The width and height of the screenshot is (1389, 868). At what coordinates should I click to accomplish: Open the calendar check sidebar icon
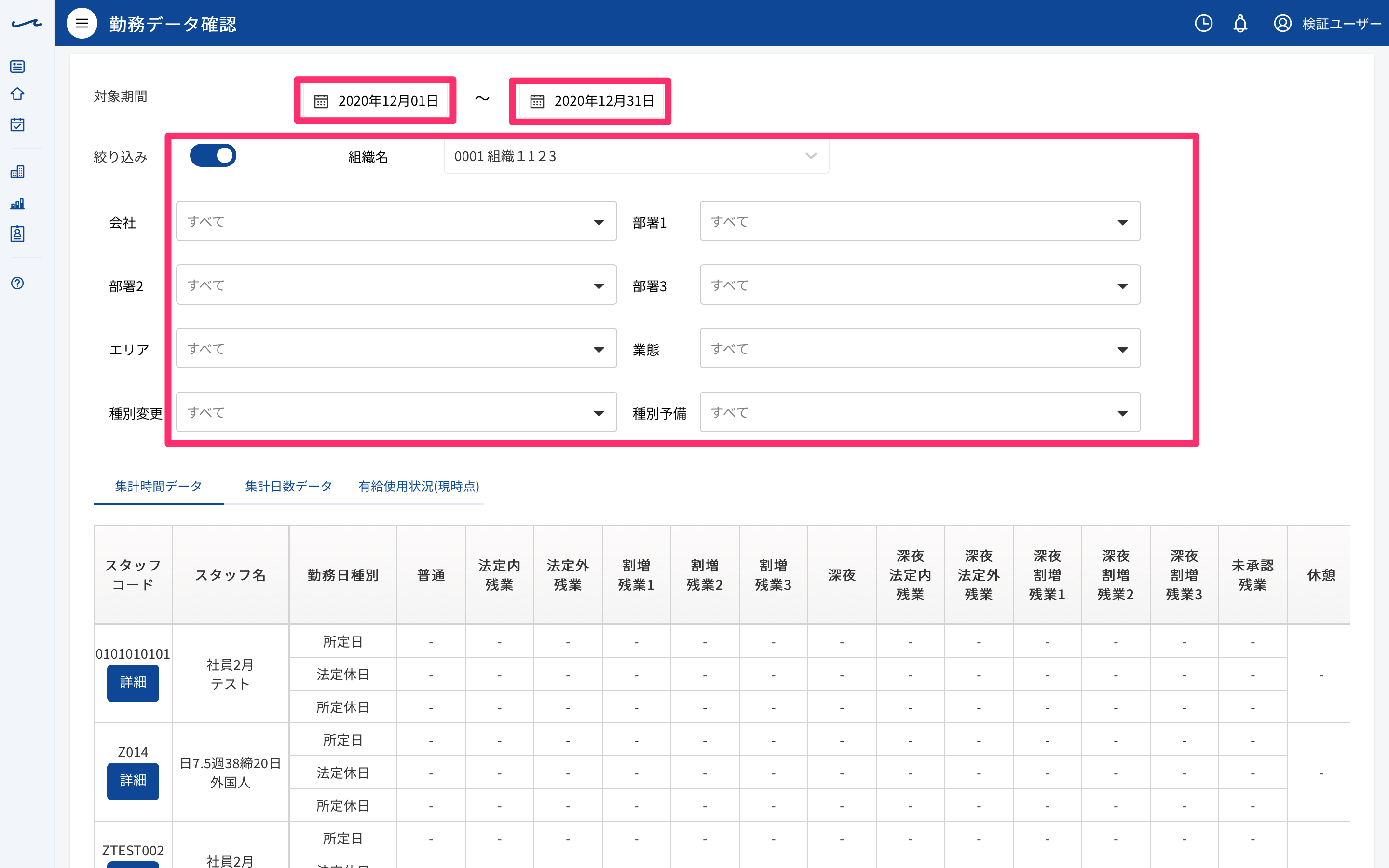pos(18,124)
